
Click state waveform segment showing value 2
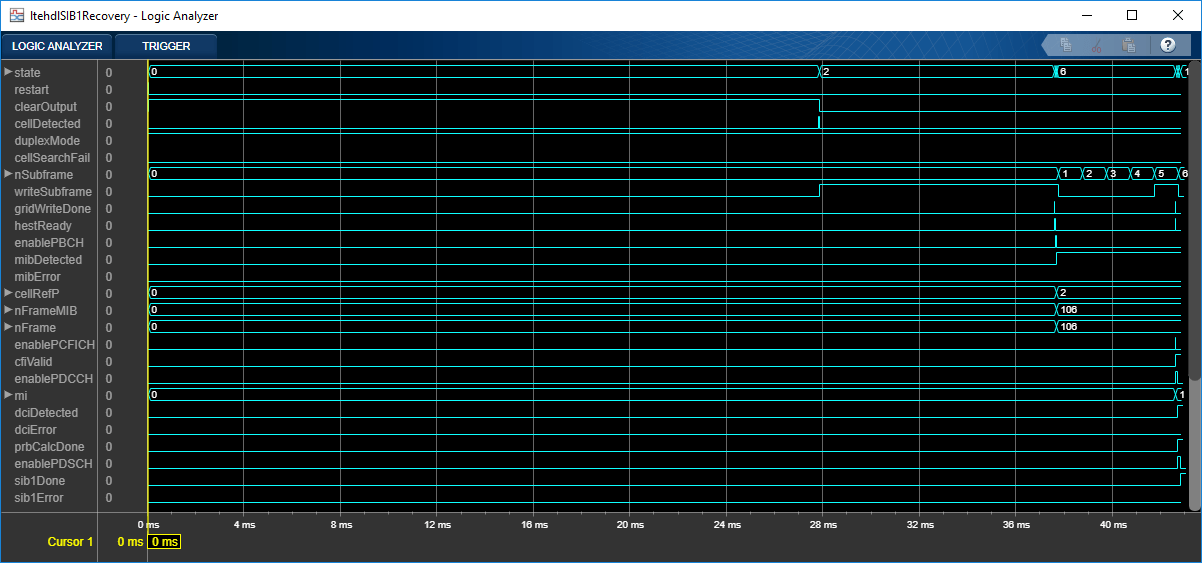coord(937,72)
